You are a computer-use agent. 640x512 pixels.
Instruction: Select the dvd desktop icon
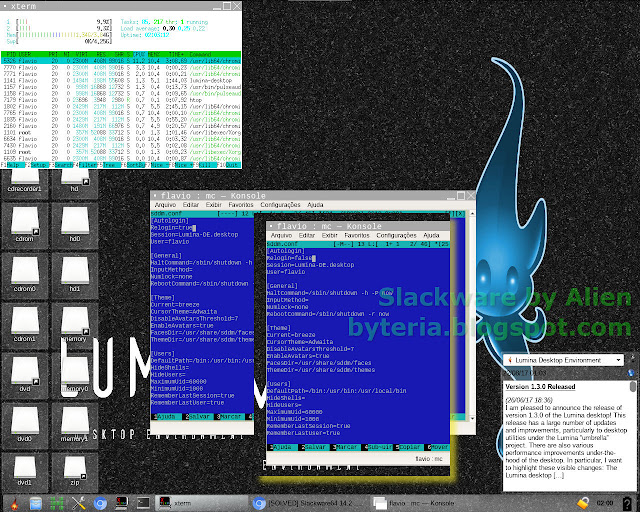[24, 375]
